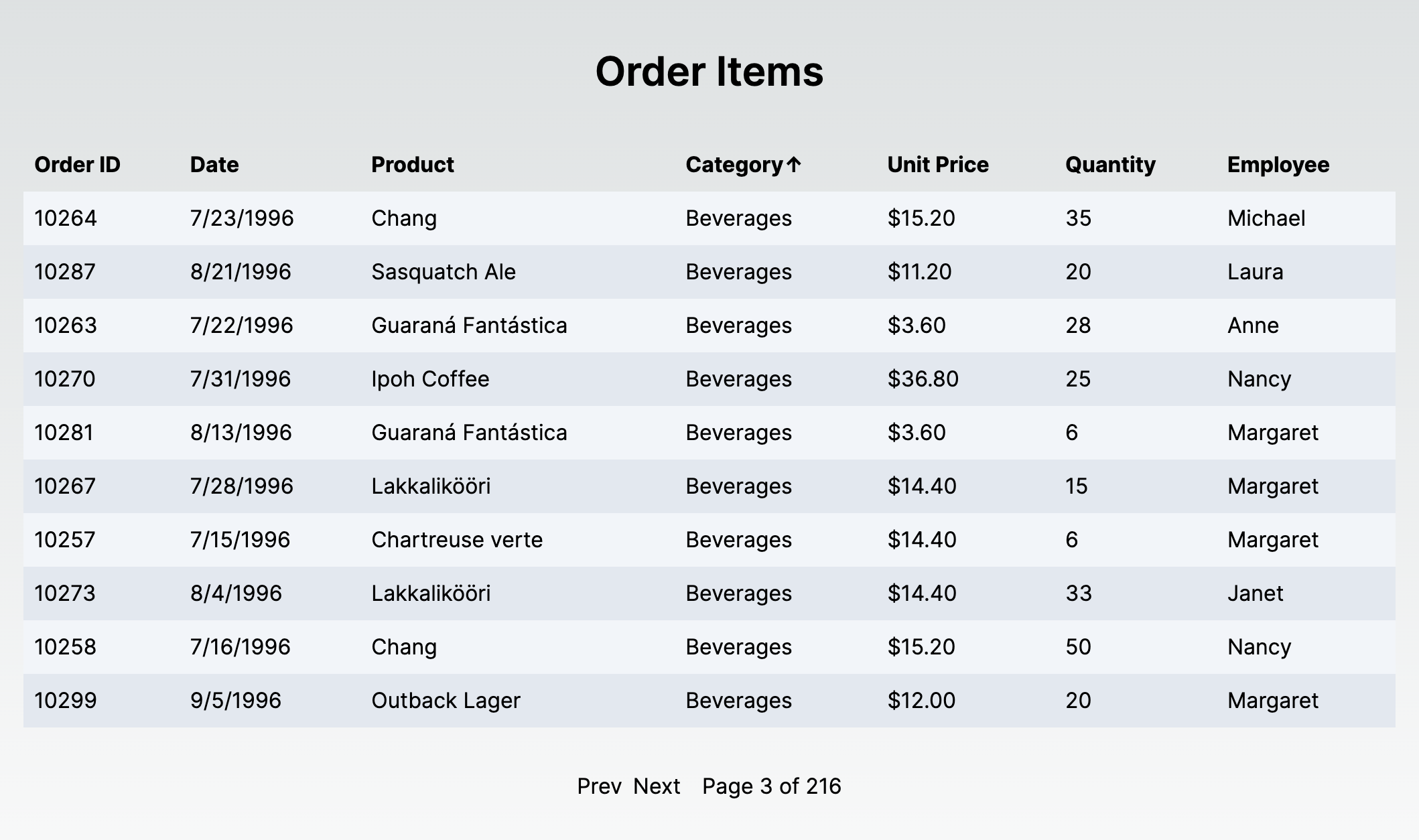The height and width of the screenshot is (840, 1419).
Task: Toggle the Category column sort arrow
Action: pyautogui.click(x=742, y=165)
